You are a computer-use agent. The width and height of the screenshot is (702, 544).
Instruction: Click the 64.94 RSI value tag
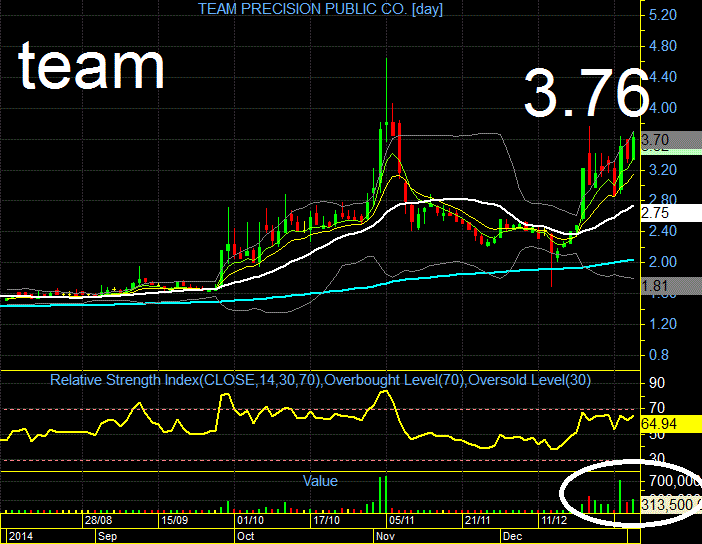(671, 424)
